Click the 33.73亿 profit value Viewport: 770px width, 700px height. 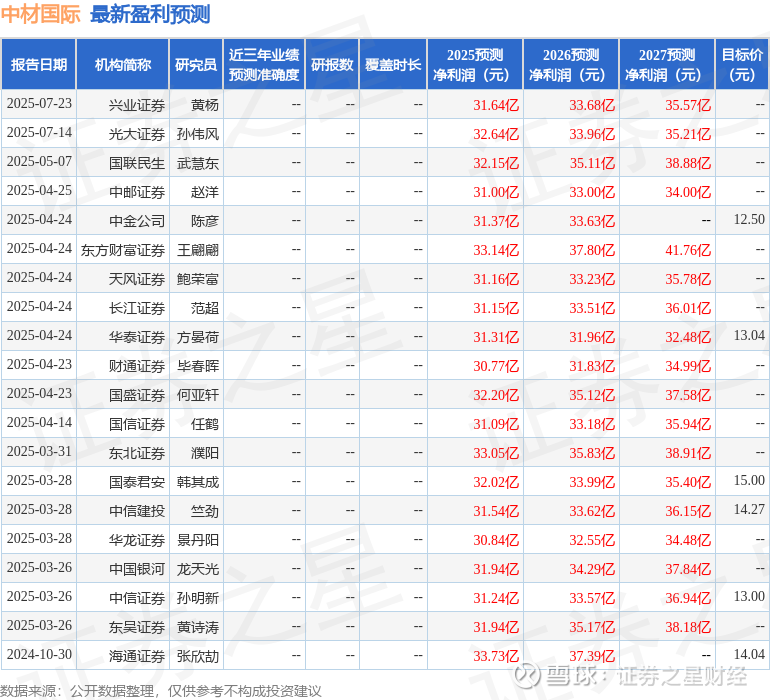point(496,656)
